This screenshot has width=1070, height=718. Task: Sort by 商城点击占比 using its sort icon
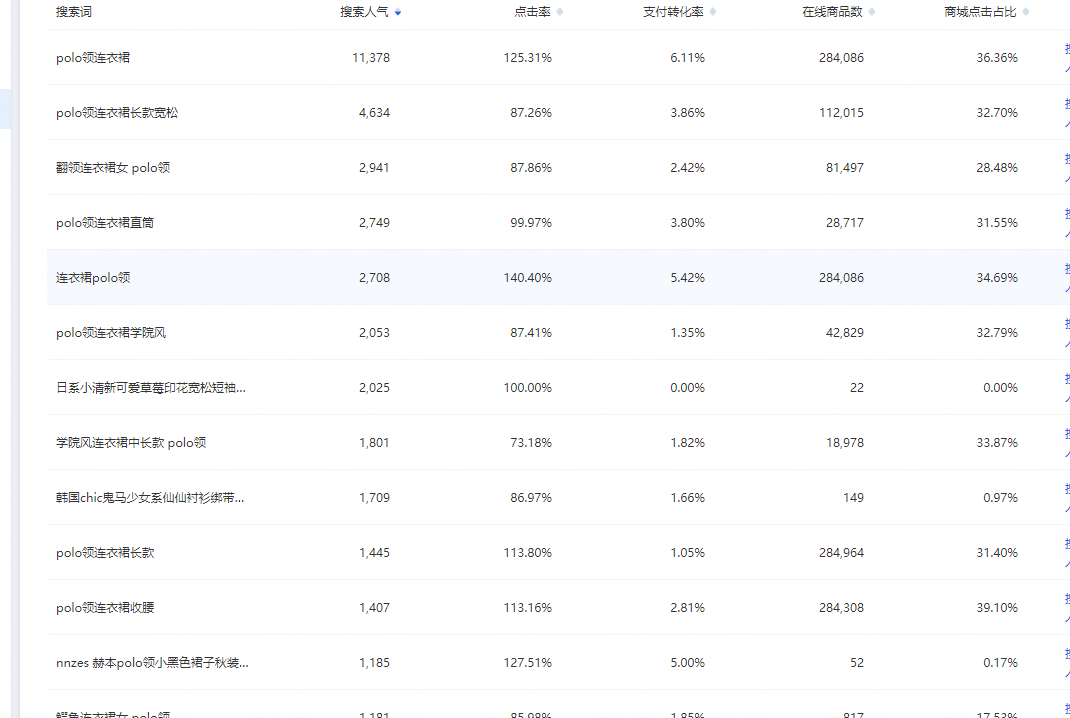pyautogui.click(x=1026, y=12)
